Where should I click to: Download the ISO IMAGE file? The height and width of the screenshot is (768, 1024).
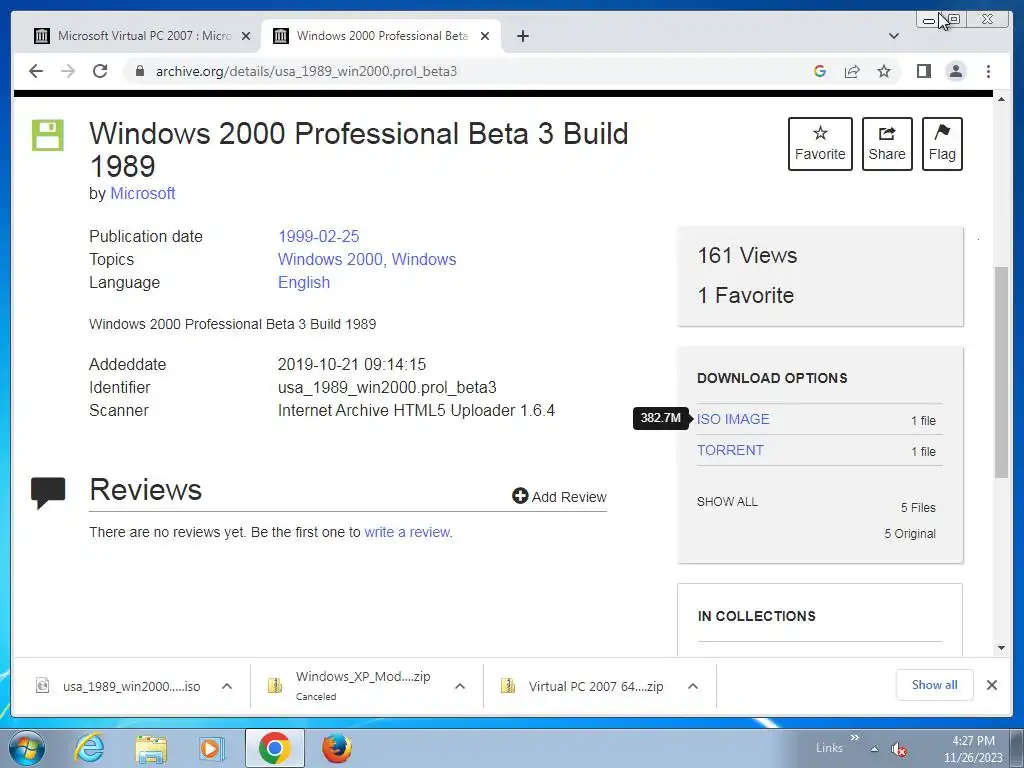733,419
